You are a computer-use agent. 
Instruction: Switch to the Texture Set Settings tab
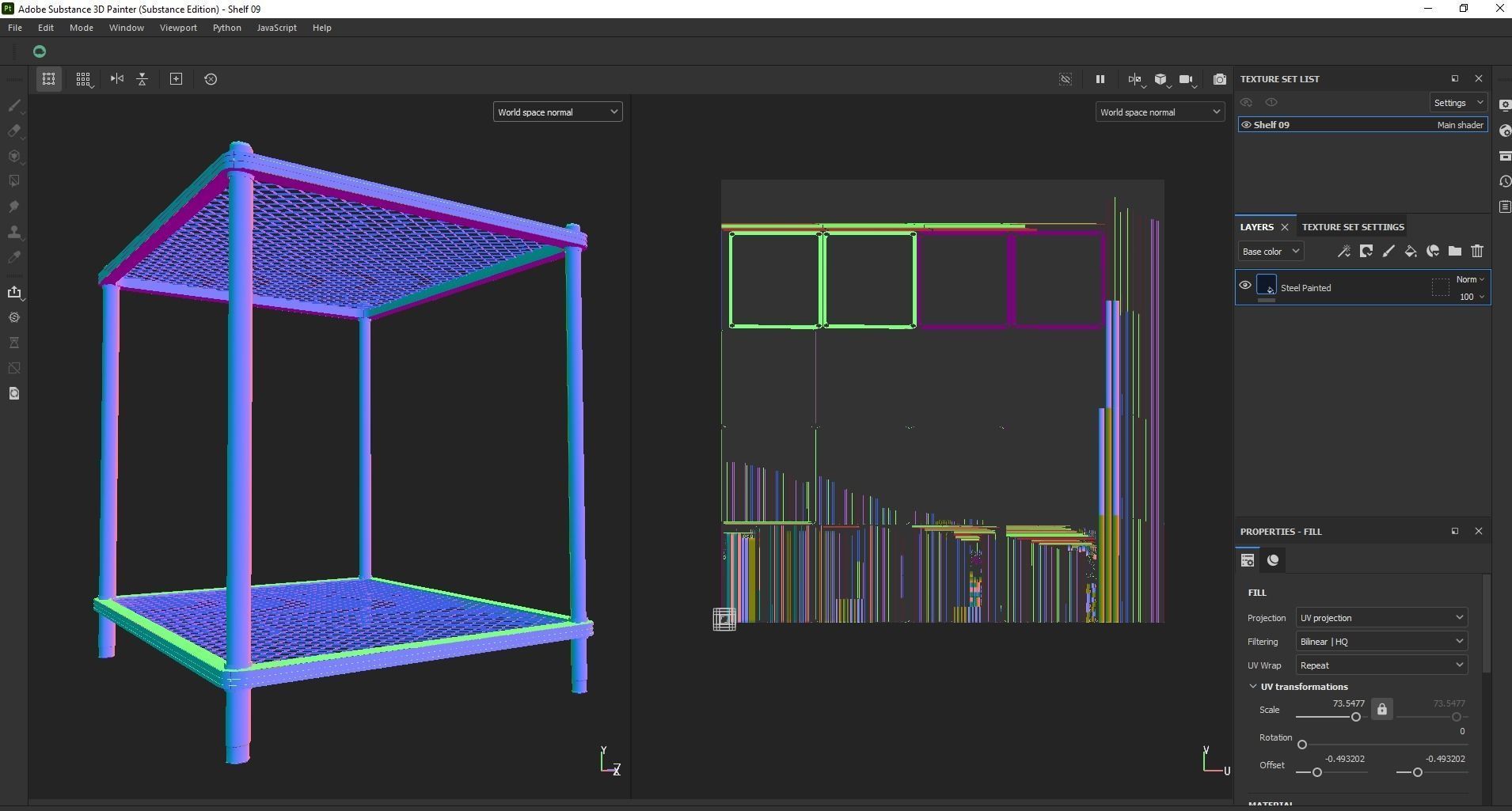(x=1353, y=227)
